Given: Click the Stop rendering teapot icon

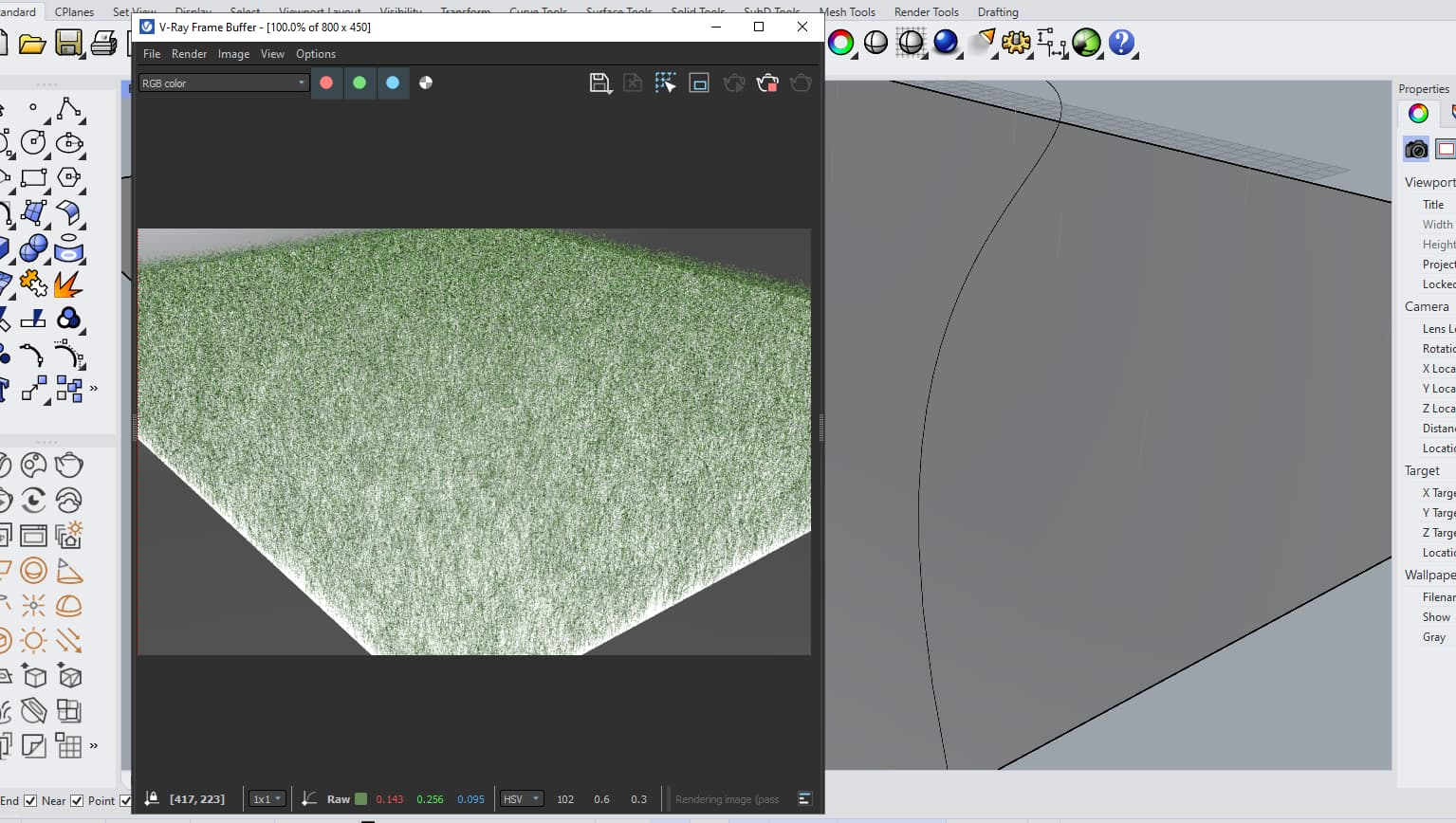Looking at the screenshot, I should click(767, 83).
